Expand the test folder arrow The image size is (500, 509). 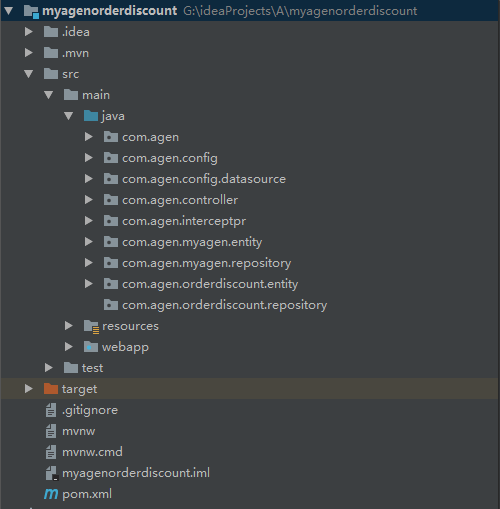[49, 368]
